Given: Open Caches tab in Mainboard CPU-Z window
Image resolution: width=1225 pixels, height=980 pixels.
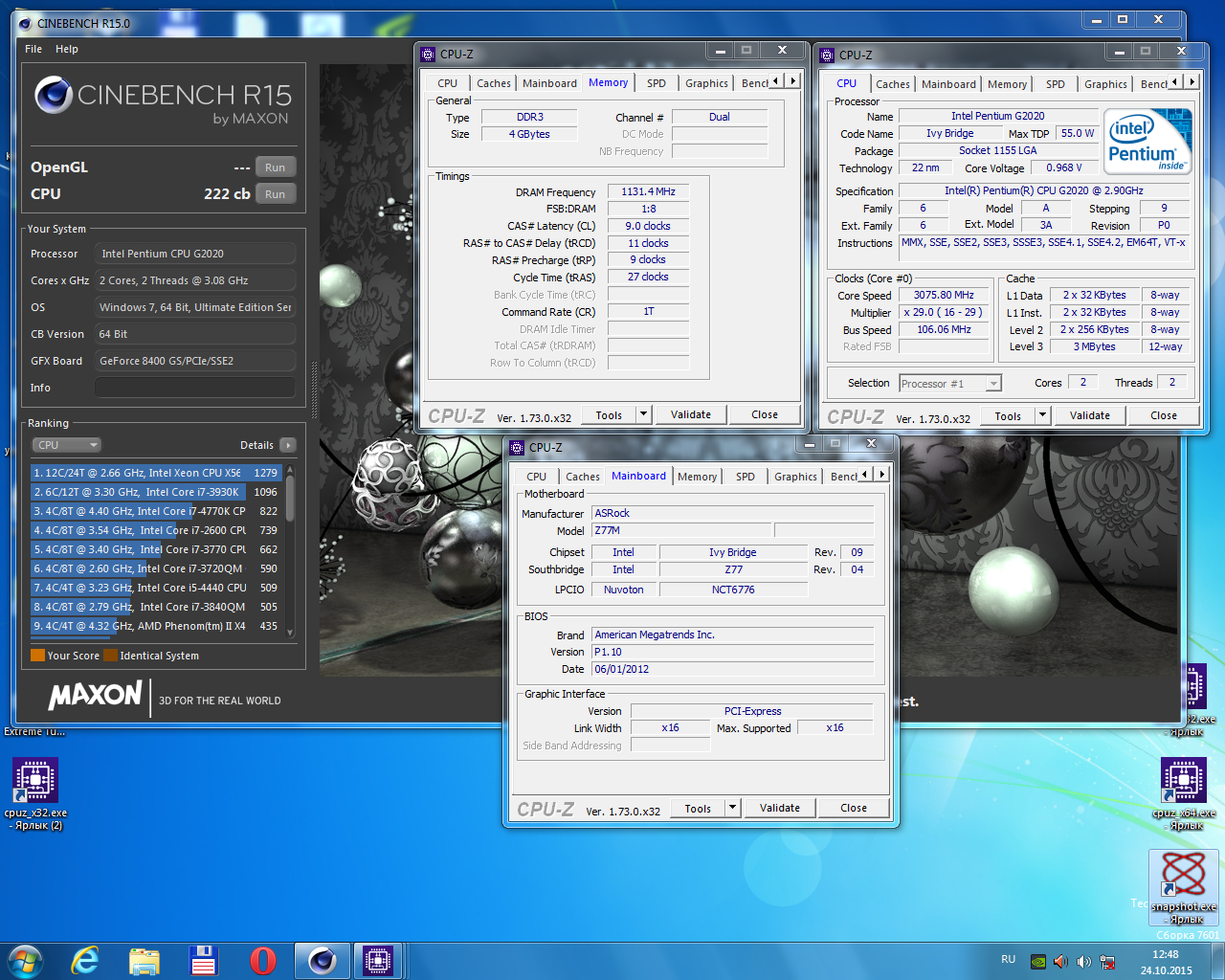Looking at the screenshot, I should coord(583,477).
